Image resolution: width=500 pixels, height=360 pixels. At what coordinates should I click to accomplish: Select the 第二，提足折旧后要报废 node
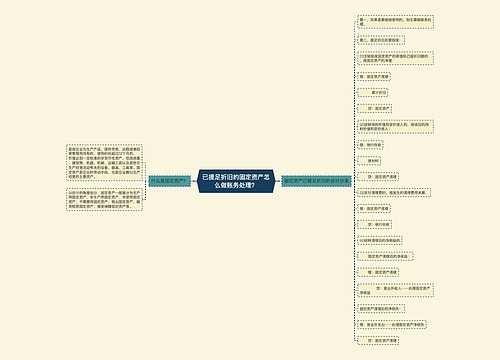(381, 40)
